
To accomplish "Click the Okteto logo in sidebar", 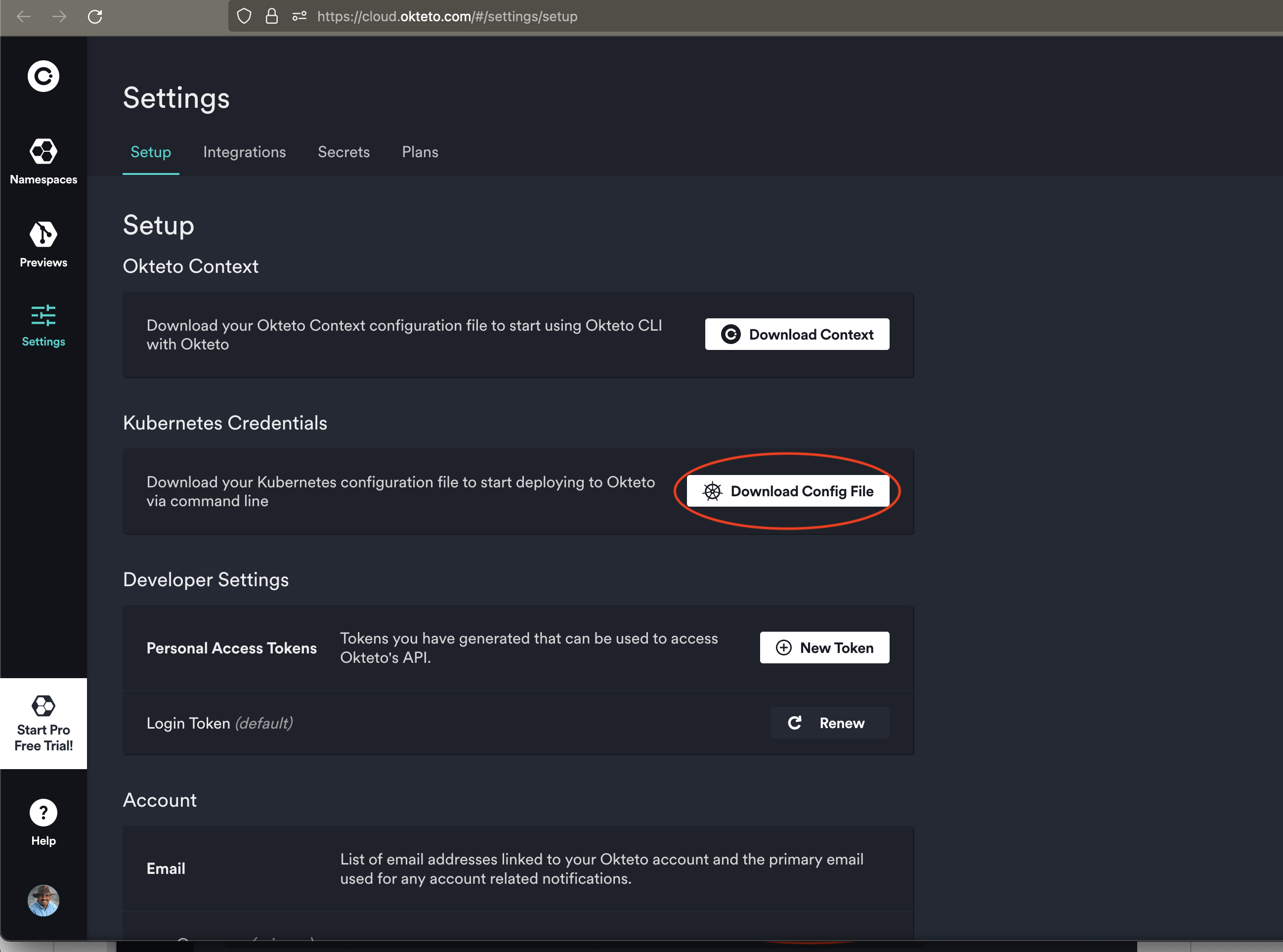I will coord(43,76).
